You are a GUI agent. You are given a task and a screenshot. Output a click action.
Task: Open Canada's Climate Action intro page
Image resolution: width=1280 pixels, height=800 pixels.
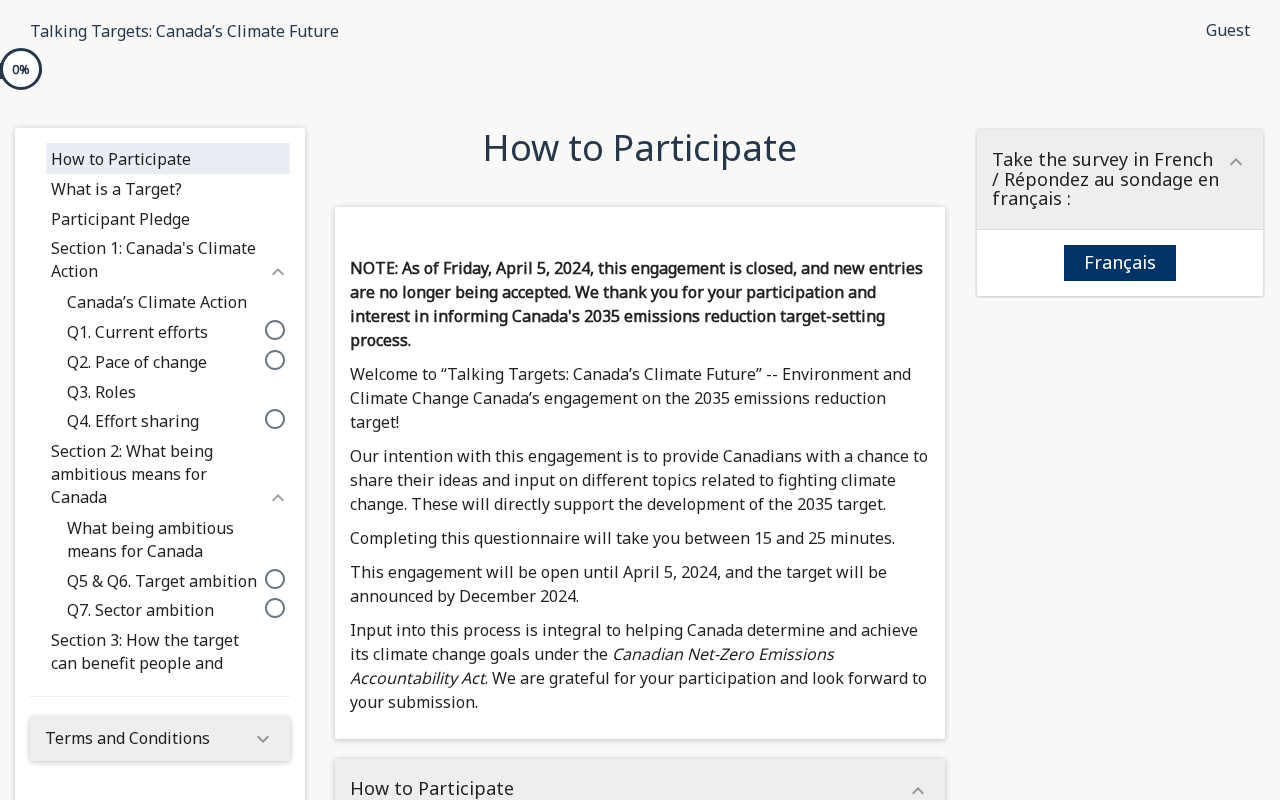(x=157, y=302)
